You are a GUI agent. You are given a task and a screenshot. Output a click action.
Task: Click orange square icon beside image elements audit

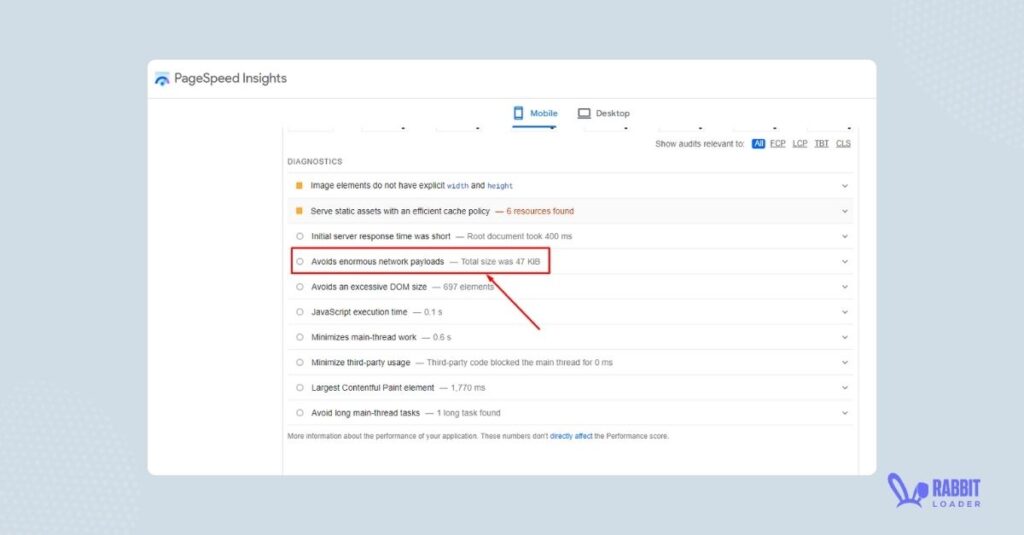click(299, 186)
